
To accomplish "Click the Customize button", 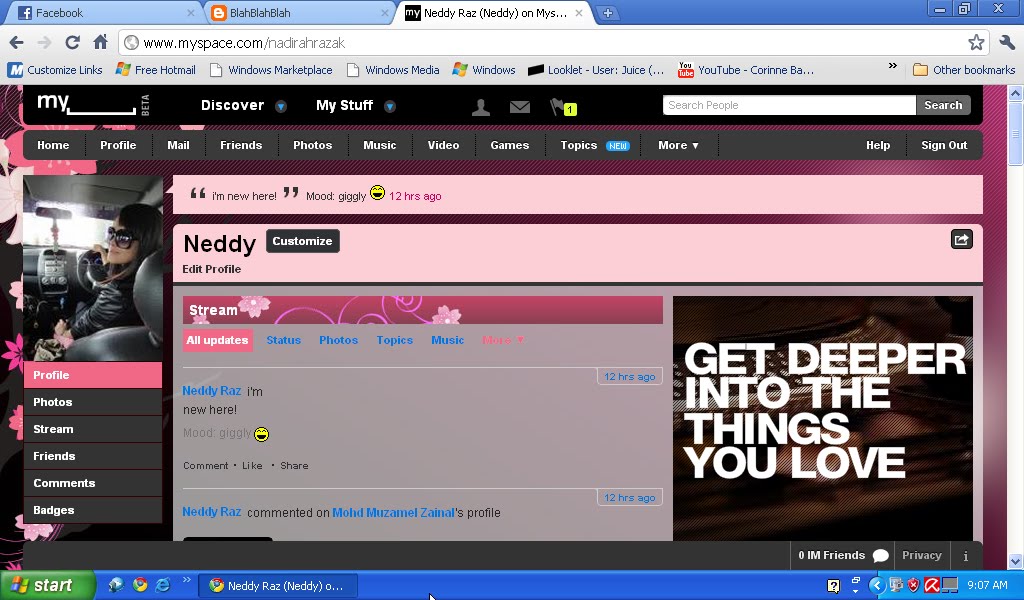I will coord(302,241).
